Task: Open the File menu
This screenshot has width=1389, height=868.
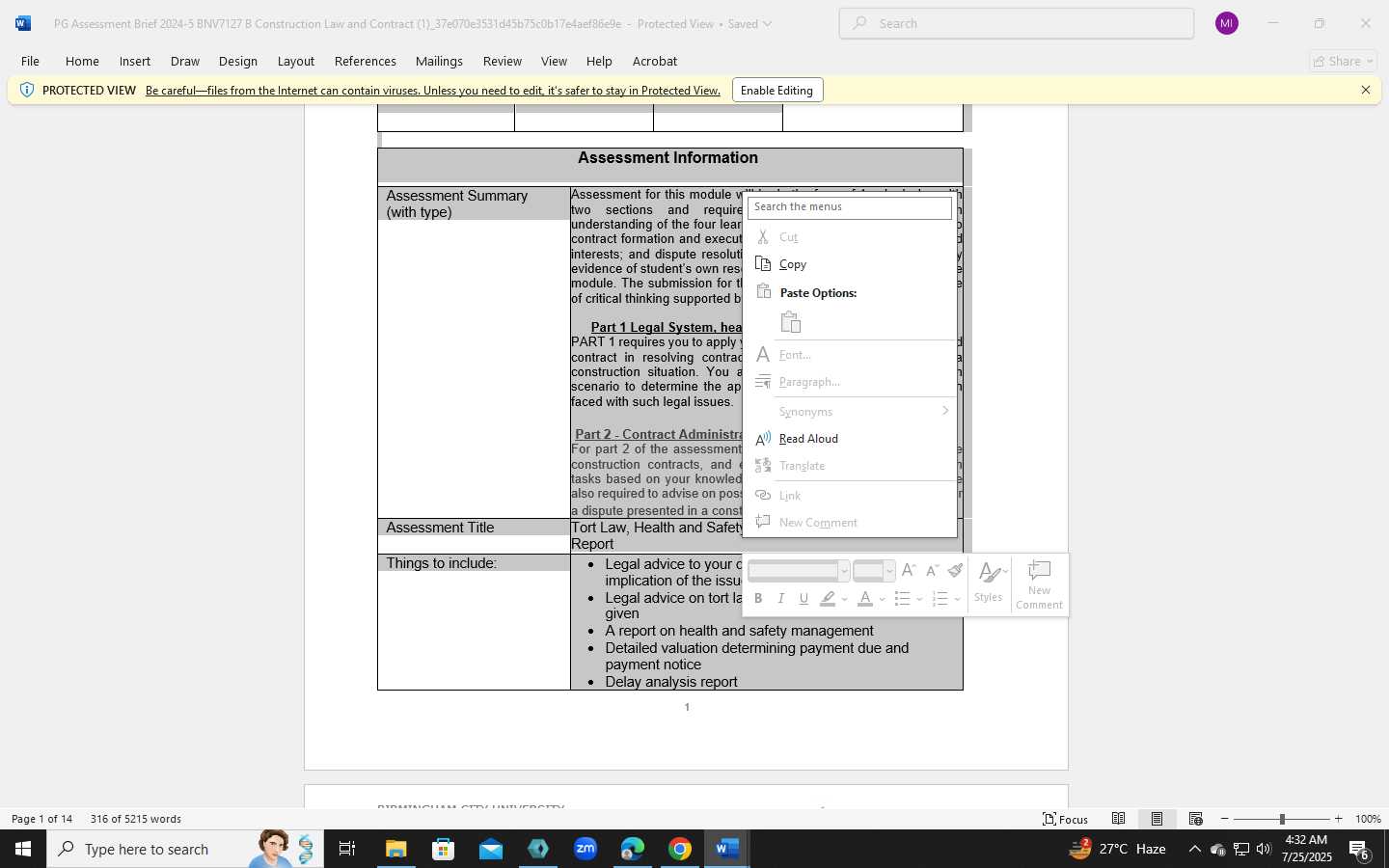Action: point(30,61)
